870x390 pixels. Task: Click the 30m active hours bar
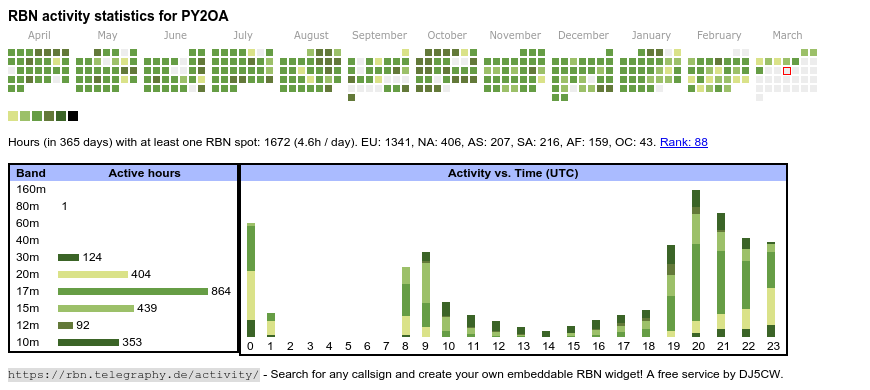69,257
